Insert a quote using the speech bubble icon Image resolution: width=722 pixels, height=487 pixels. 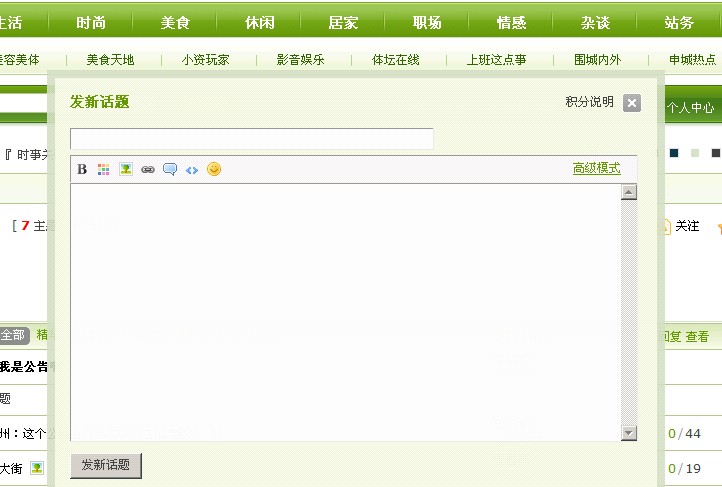coord(170,169)
